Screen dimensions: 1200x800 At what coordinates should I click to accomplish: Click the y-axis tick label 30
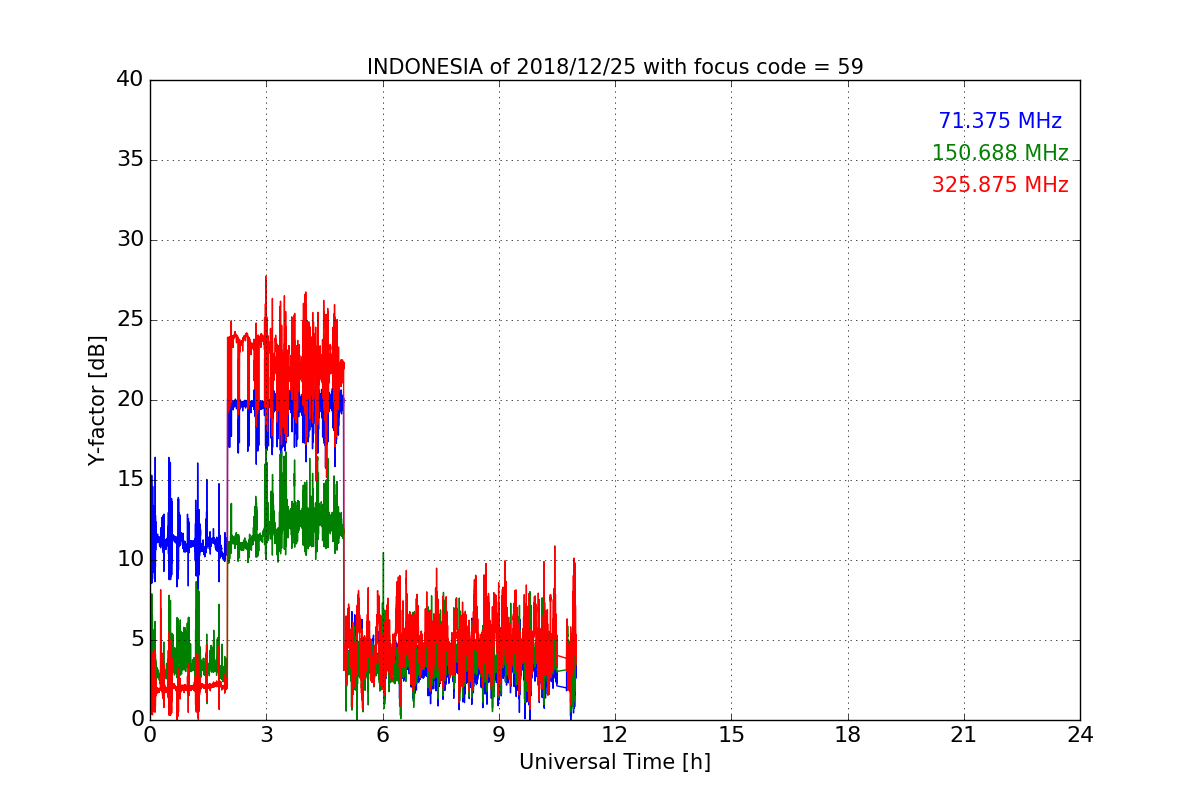(131, 239)
